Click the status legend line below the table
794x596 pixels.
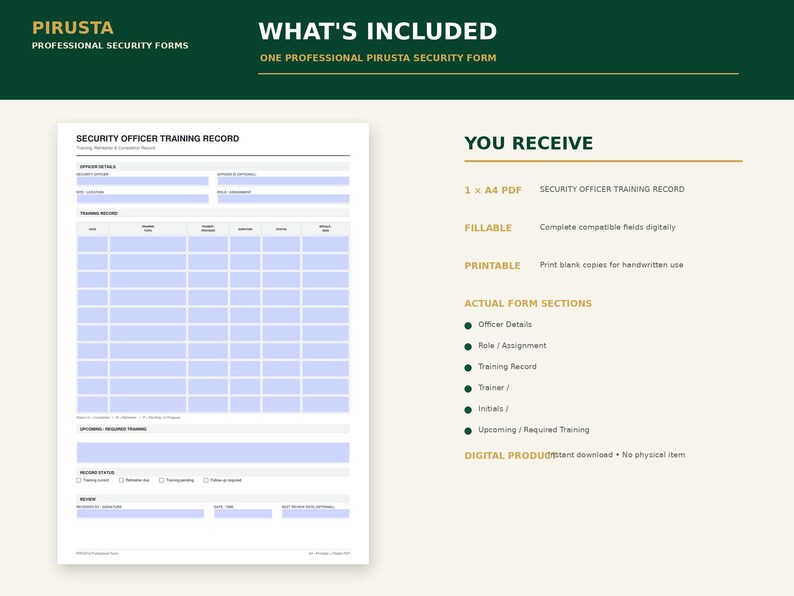128,418
